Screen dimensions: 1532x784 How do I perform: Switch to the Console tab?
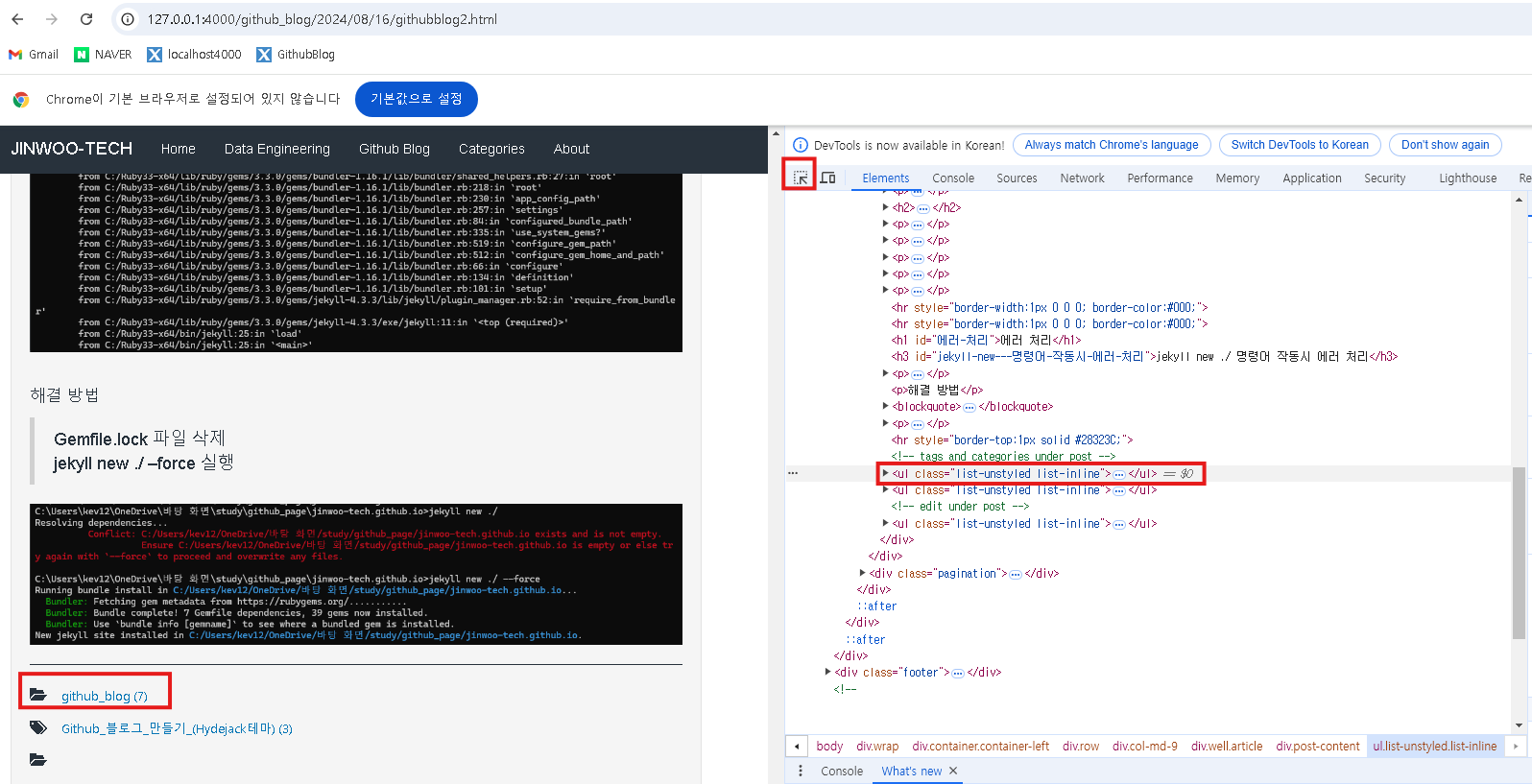953,178
